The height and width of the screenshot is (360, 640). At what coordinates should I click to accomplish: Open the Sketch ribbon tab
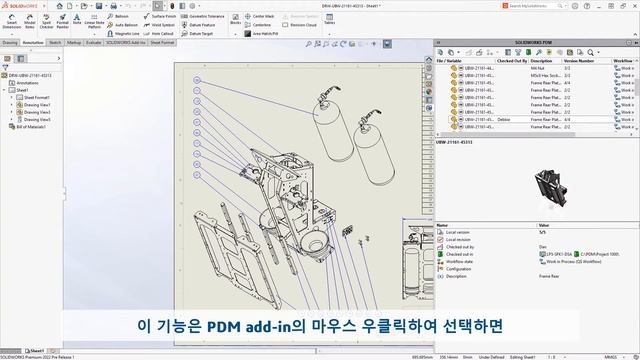[x=55, y=42]
